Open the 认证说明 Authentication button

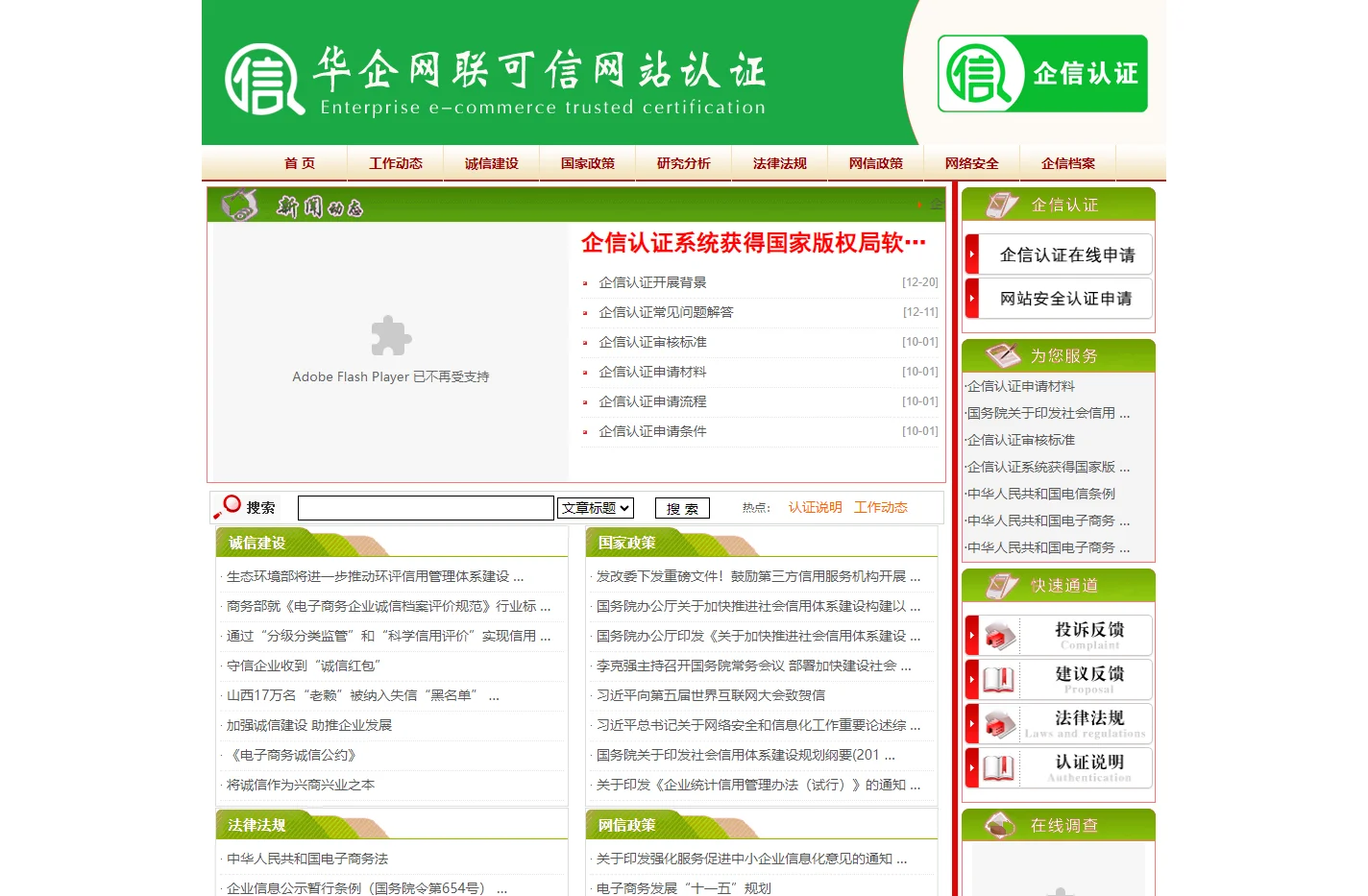click(1059, 767)
